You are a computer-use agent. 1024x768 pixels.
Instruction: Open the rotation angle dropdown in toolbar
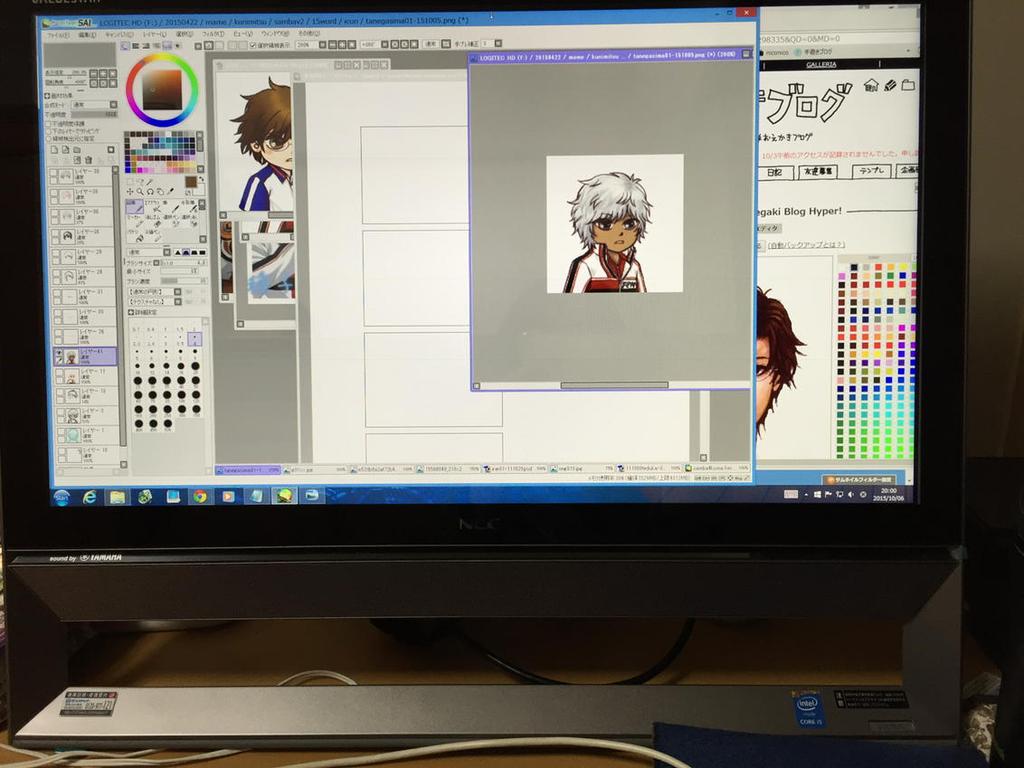pos(375,44)
